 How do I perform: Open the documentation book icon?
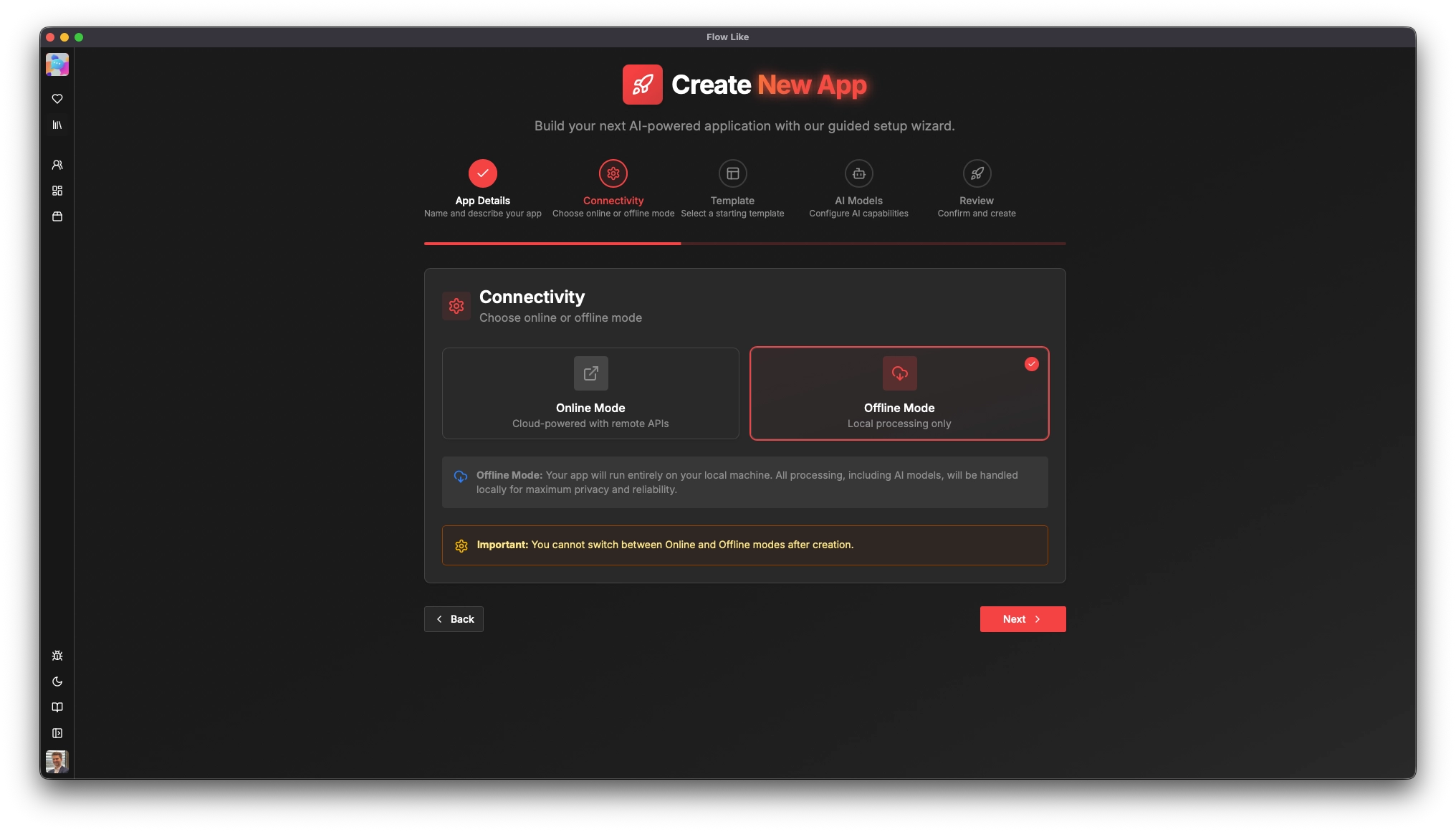point(57,707)
